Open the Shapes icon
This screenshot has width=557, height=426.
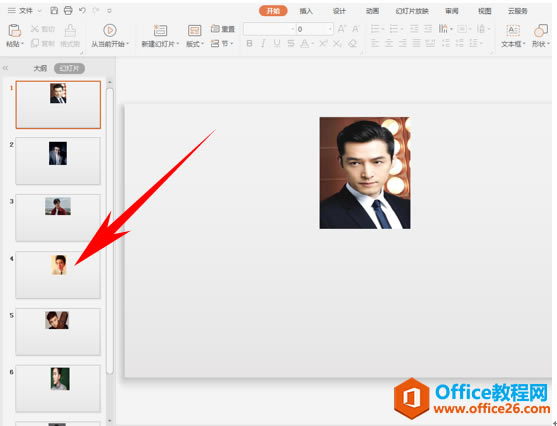[541, 31]
